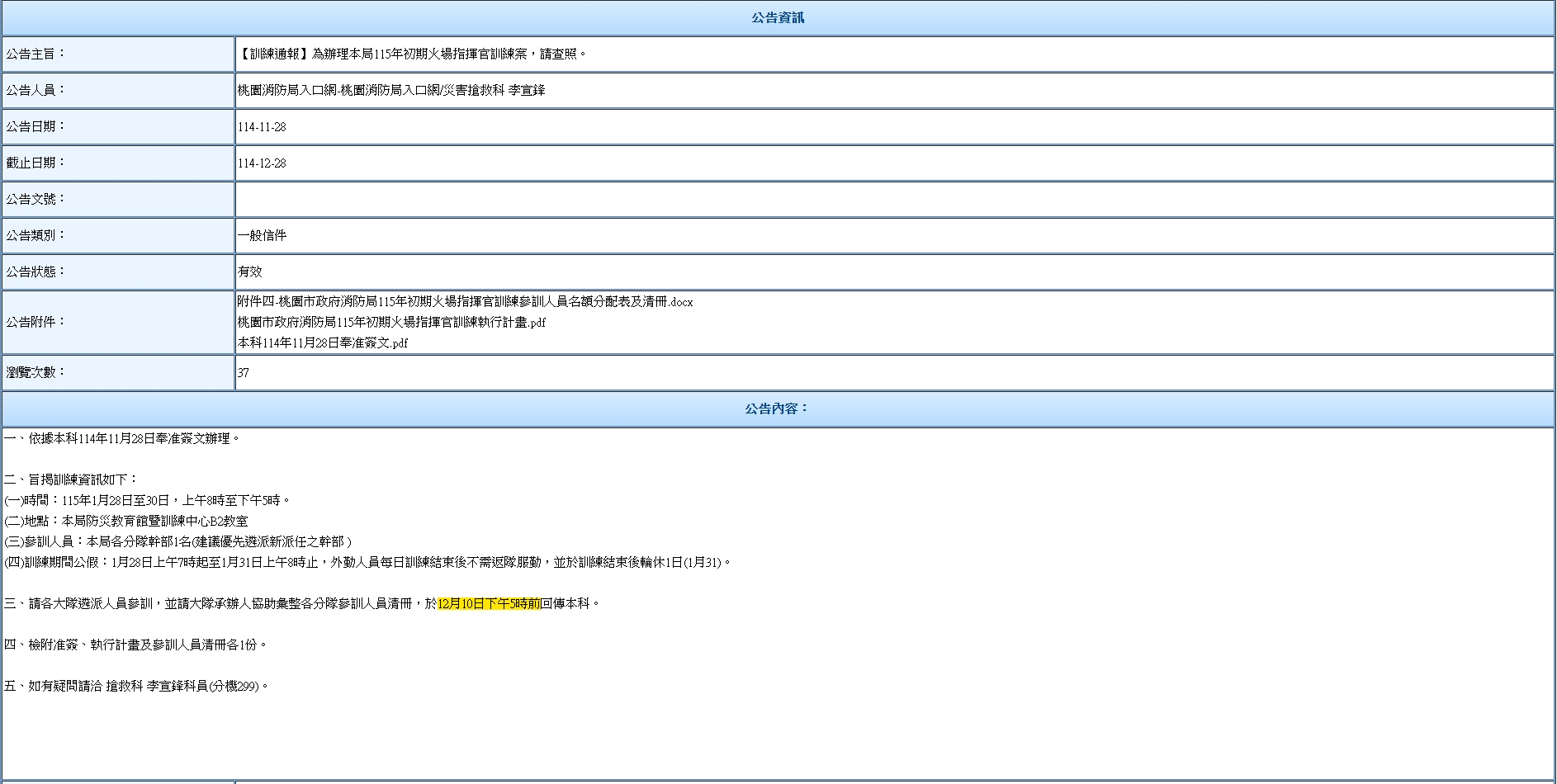Open the 本科114年11月28日奉准簽文.pdf attachment
The image size is (1557, 784).
(x=322, y=343)
